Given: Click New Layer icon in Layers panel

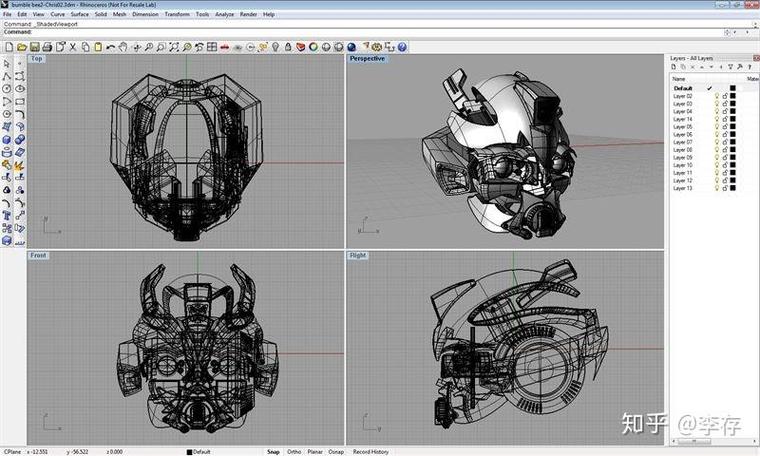Looking at the screenshot, I should [674, 67].
